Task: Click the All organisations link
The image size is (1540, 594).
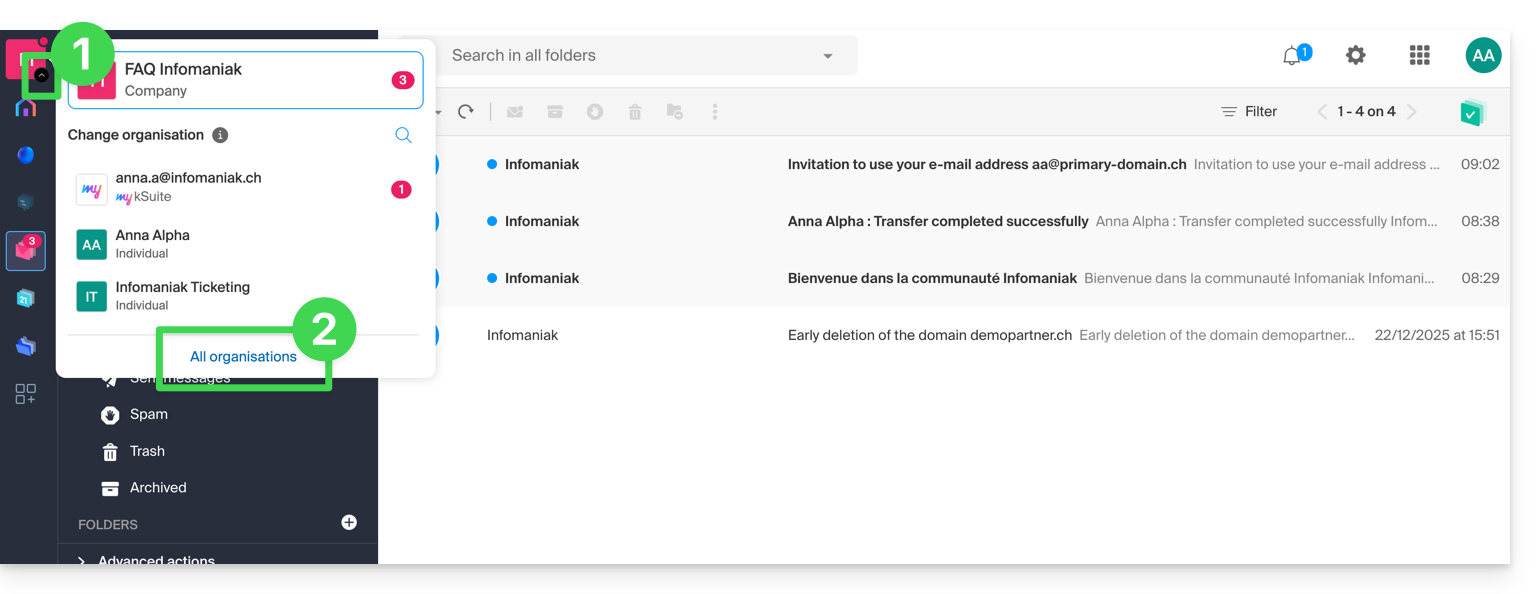Action: (243, 357)
